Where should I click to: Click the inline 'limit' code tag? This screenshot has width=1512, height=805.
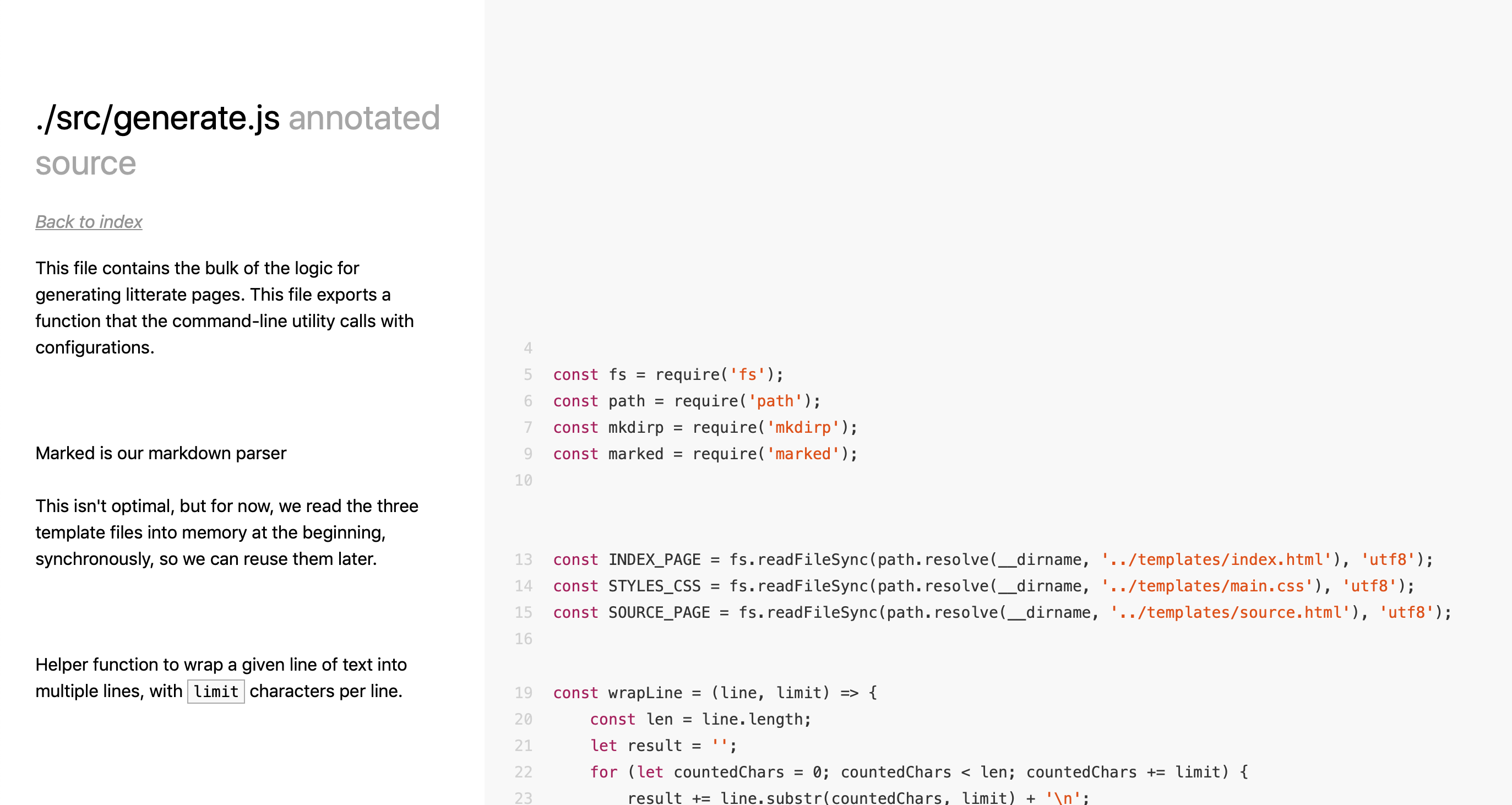tap(216, 691)
